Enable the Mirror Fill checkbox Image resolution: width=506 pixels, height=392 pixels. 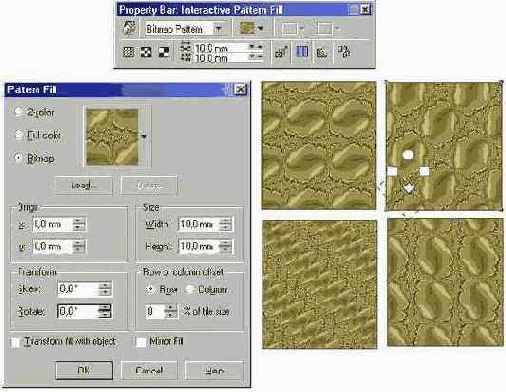[141, 342]
